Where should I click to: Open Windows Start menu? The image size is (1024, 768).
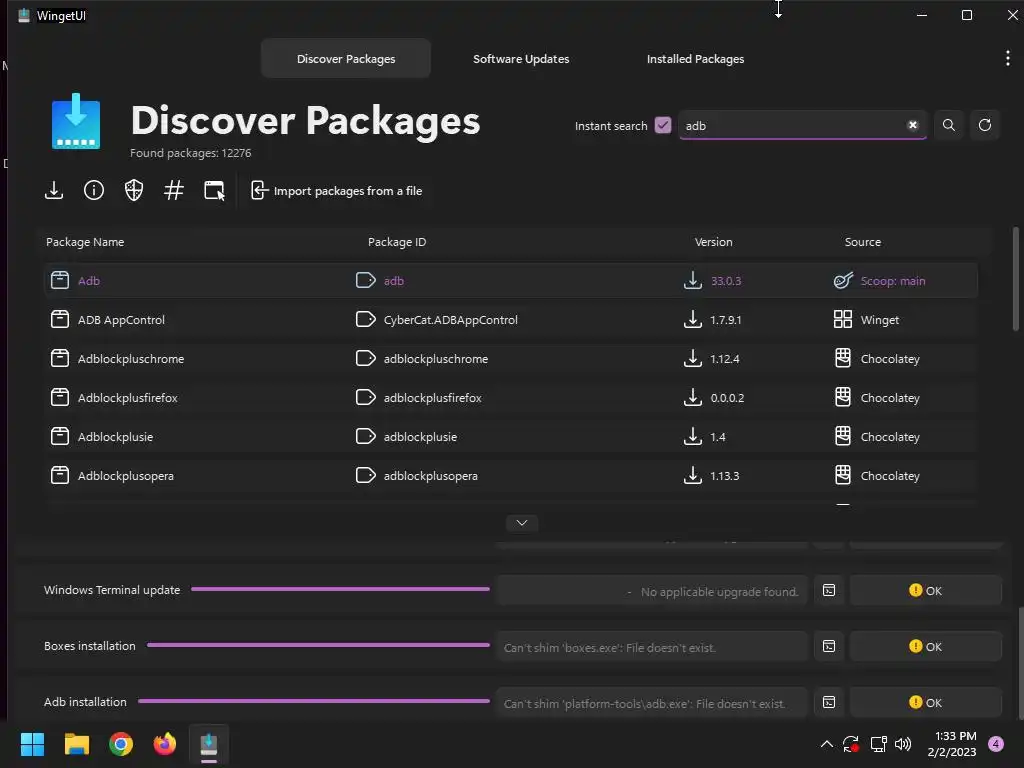(x=32, y=744)
